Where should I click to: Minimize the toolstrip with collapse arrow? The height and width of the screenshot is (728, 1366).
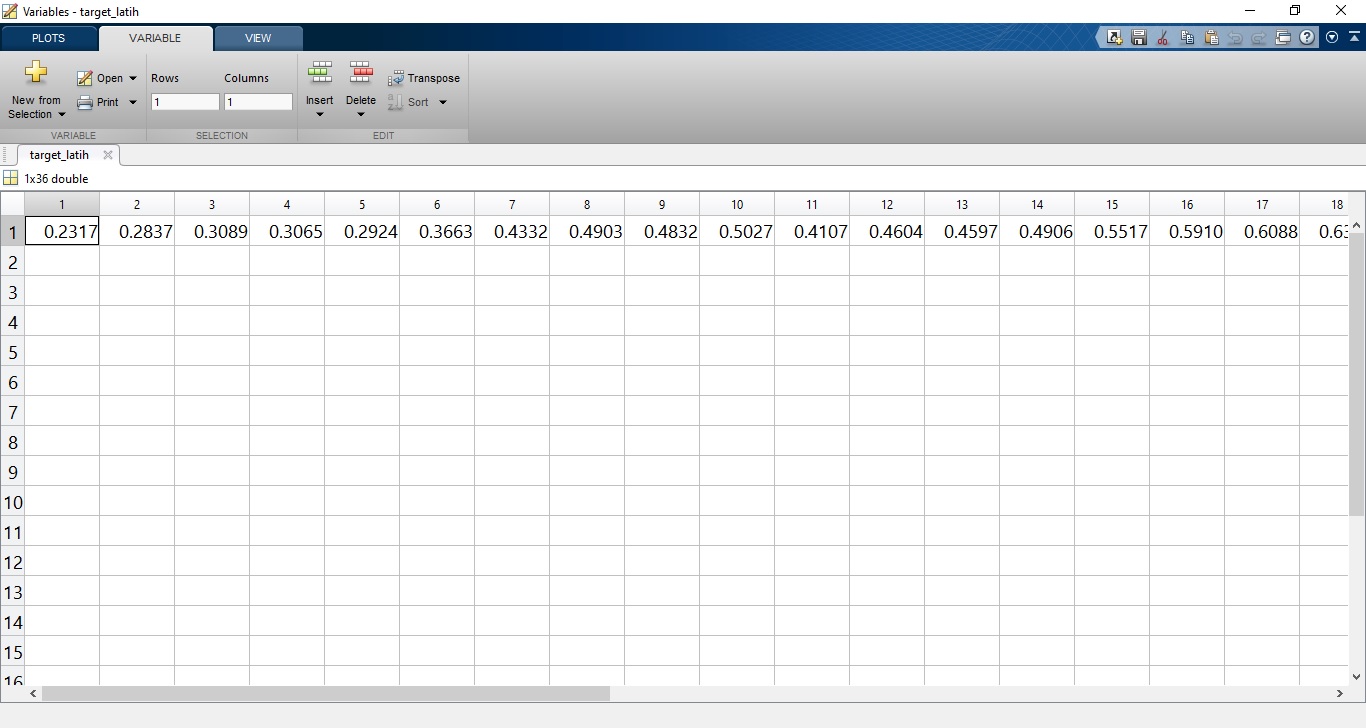(1352, 37)
